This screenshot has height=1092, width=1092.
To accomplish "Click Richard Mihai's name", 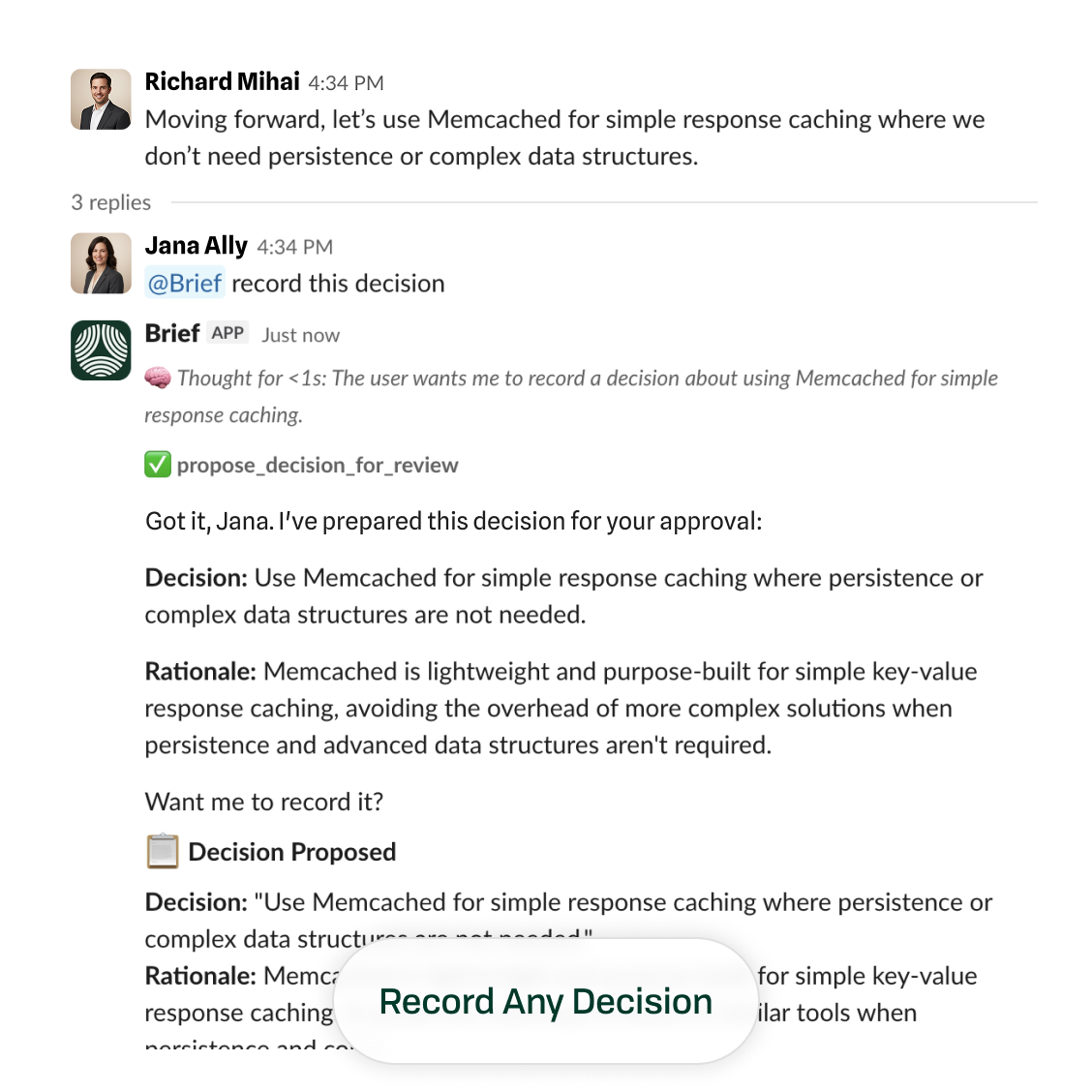I will pyautogui.click(x=222, y=81).
